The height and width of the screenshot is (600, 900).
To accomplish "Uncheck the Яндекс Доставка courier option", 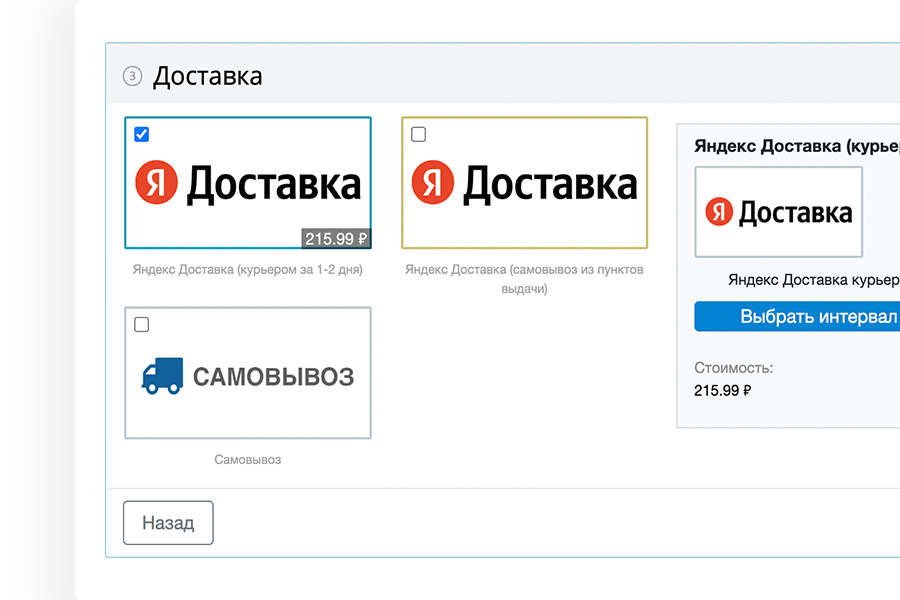I will pyautogui.click(x=141, y=132).
